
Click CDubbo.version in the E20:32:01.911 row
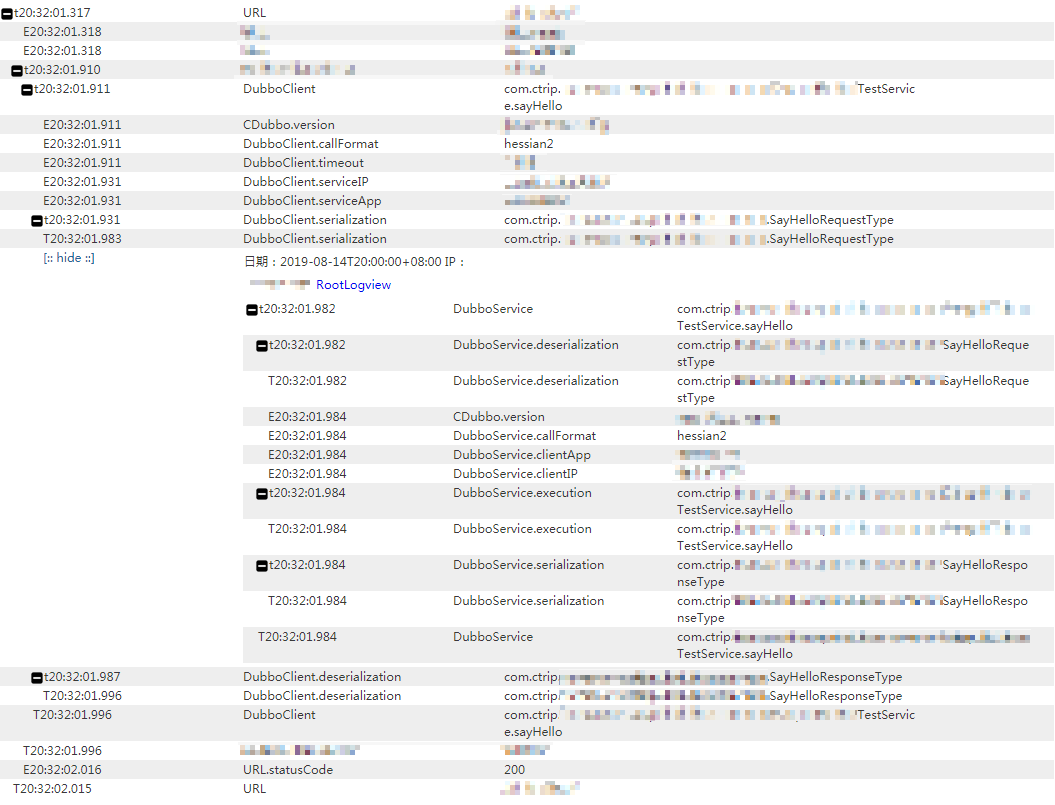click(x=289, y=125)
